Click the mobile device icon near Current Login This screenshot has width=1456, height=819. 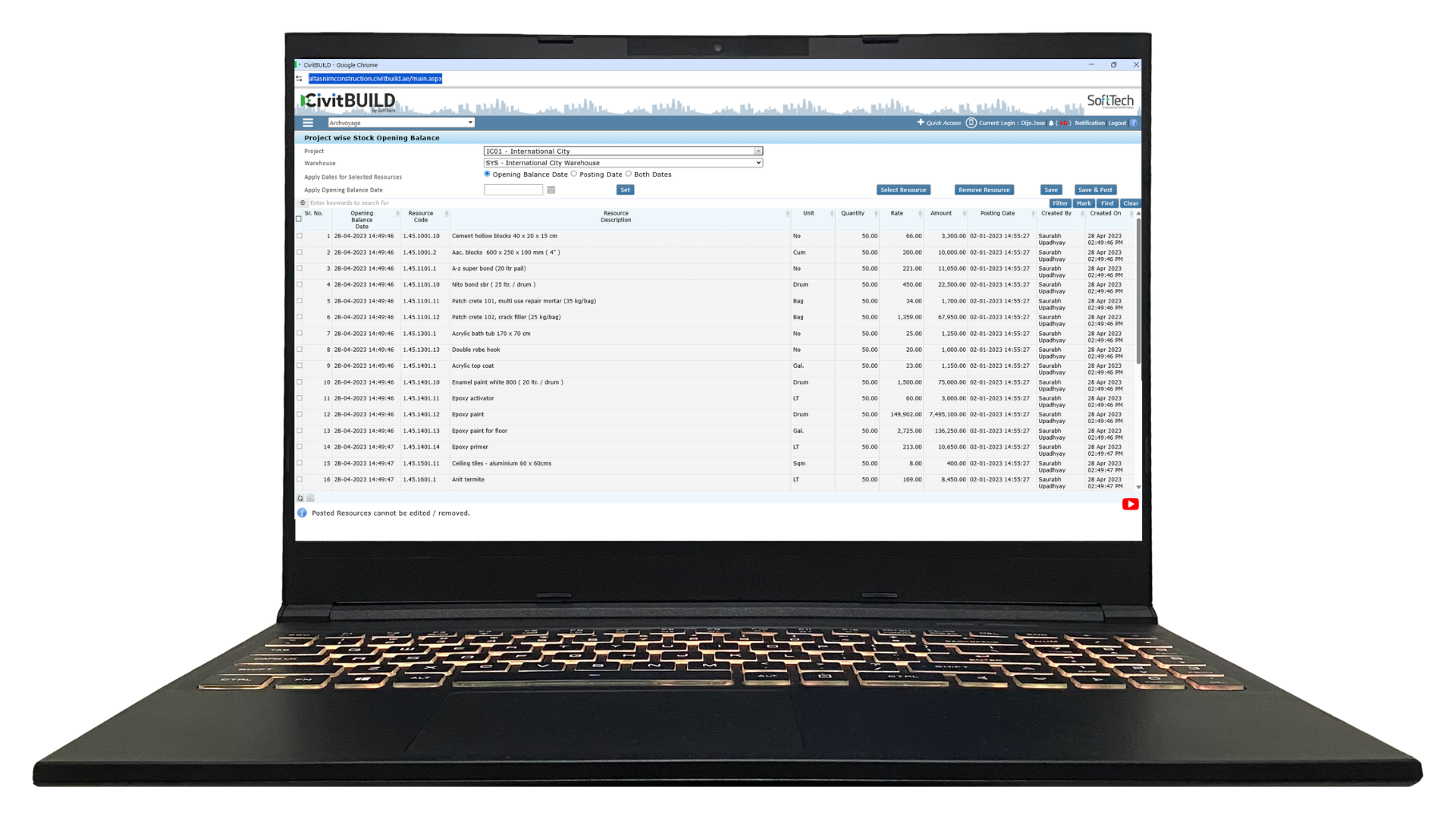point(971,122)
